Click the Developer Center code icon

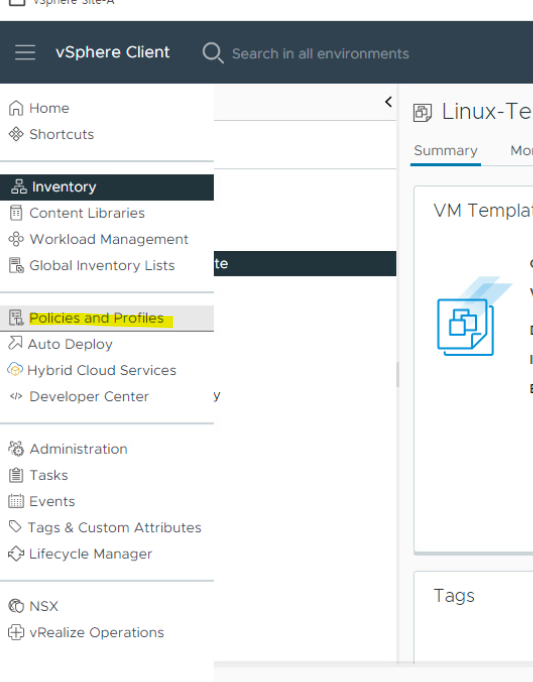click(x=16, y=396)
